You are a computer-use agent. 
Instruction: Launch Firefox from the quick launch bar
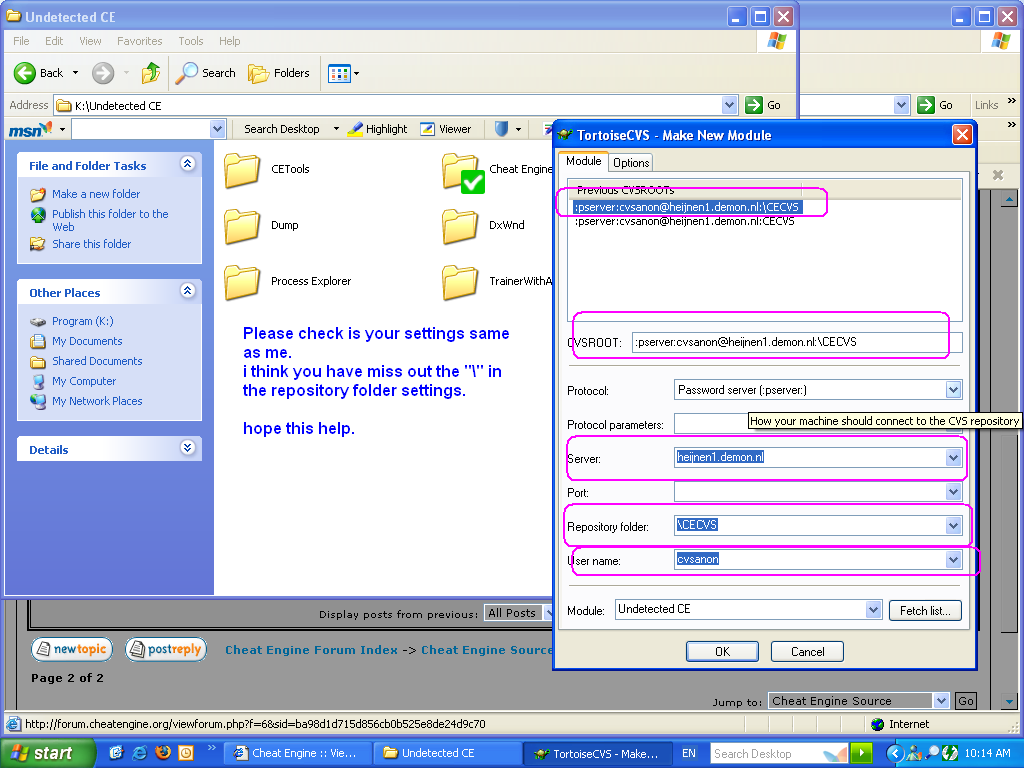[x=163, y=753]
